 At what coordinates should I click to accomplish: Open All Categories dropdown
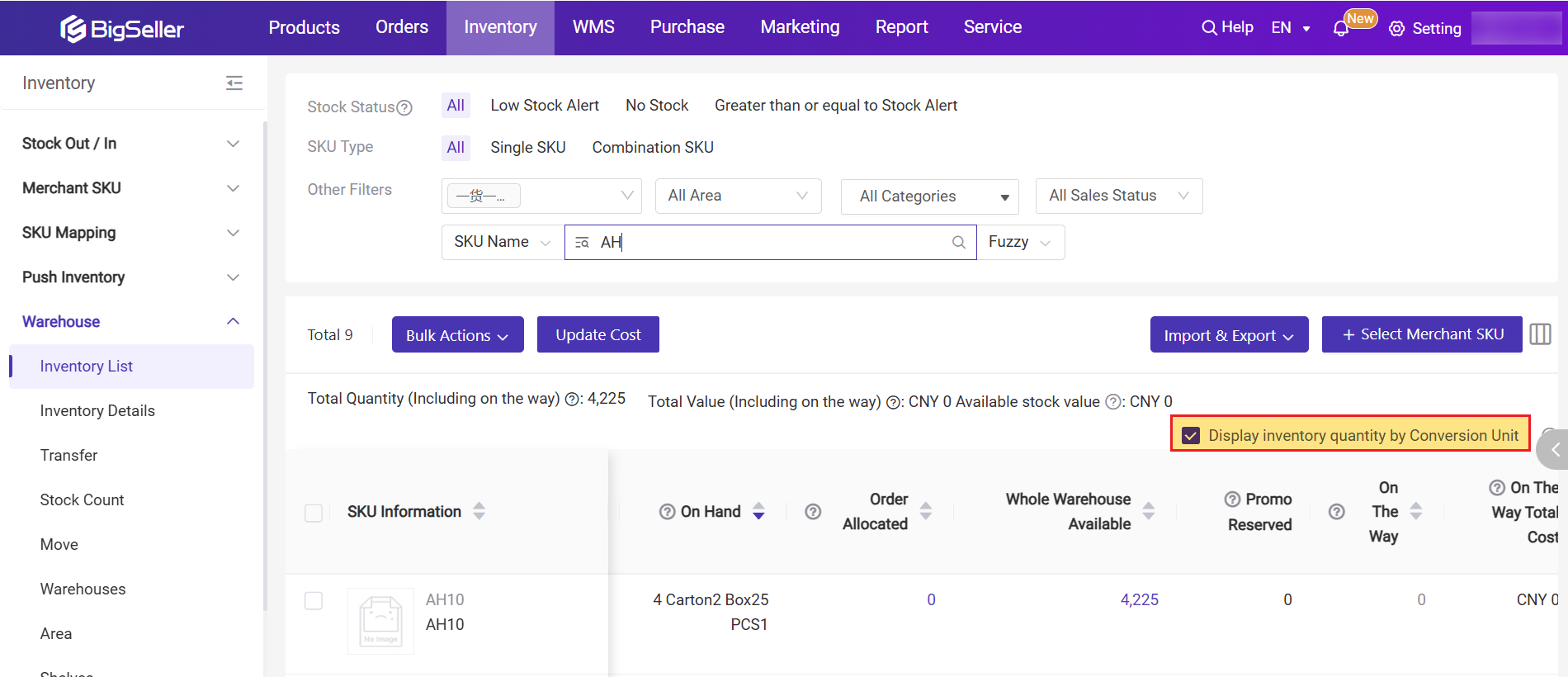click(x=930, y=196)
